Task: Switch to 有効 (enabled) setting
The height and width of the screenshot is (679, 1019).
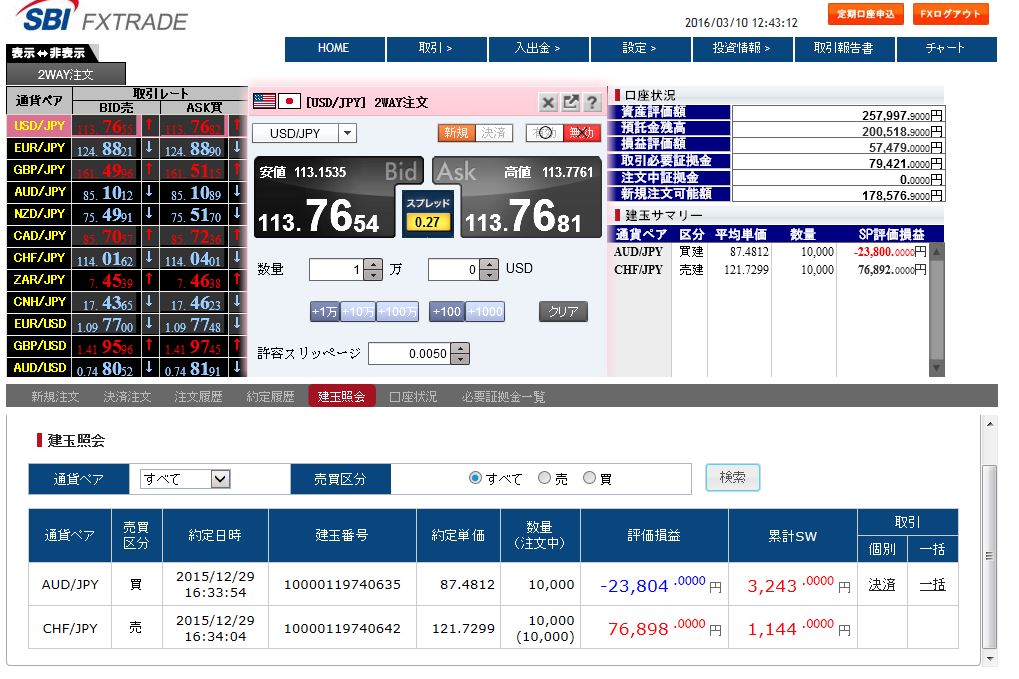Action: click(545, 133)
